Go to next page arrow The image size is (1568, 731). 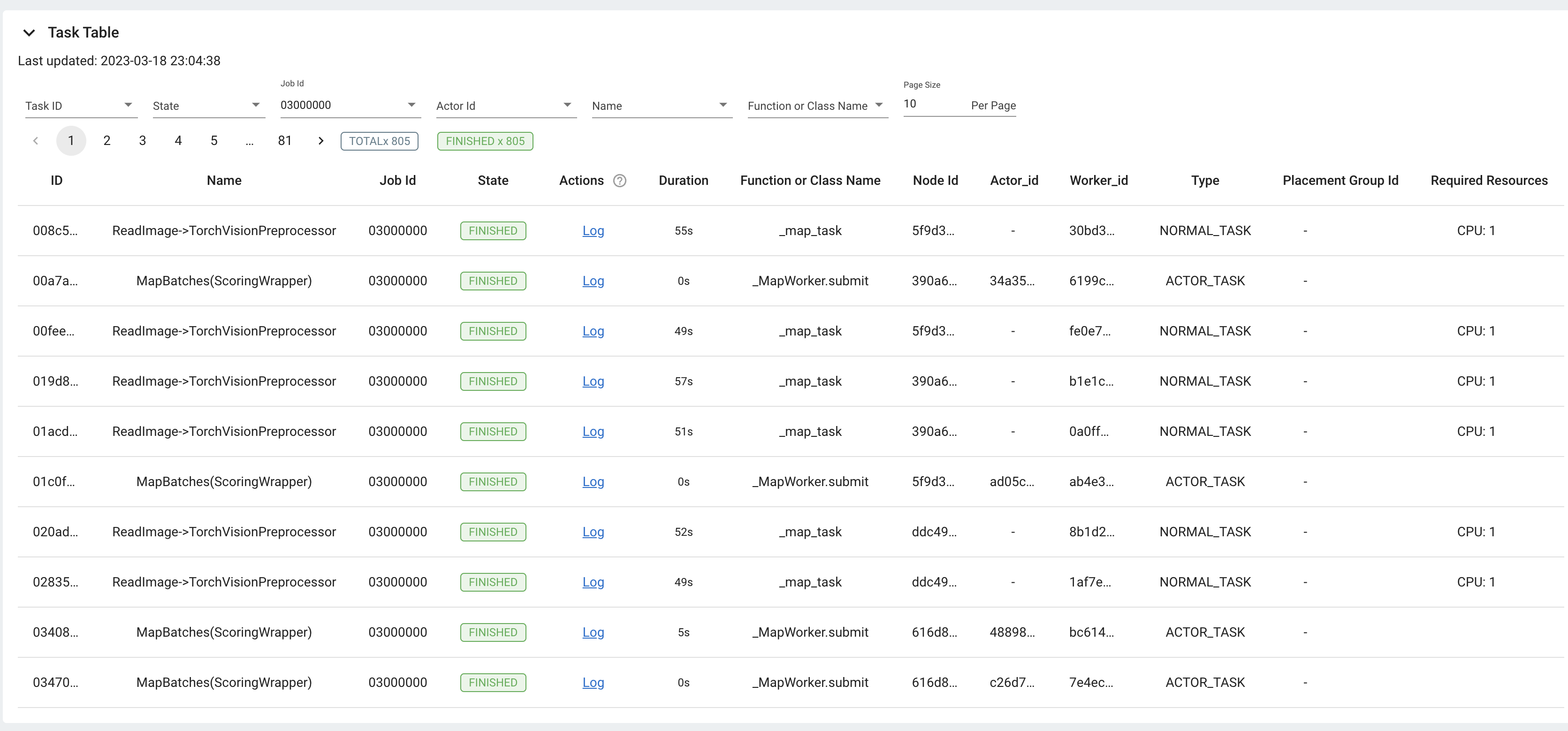(321, 141)
